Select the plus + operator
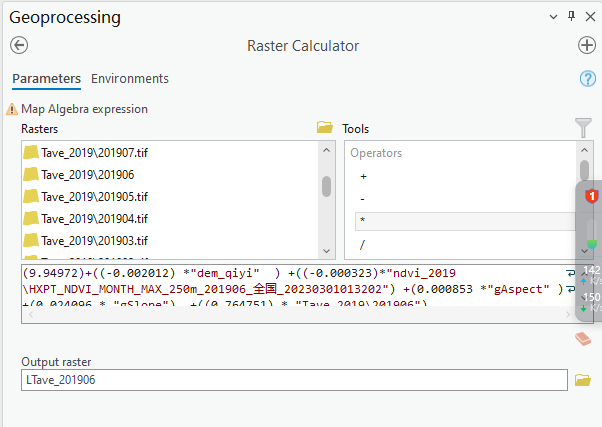Screen dimensions: 602x427 click(363, 176)
